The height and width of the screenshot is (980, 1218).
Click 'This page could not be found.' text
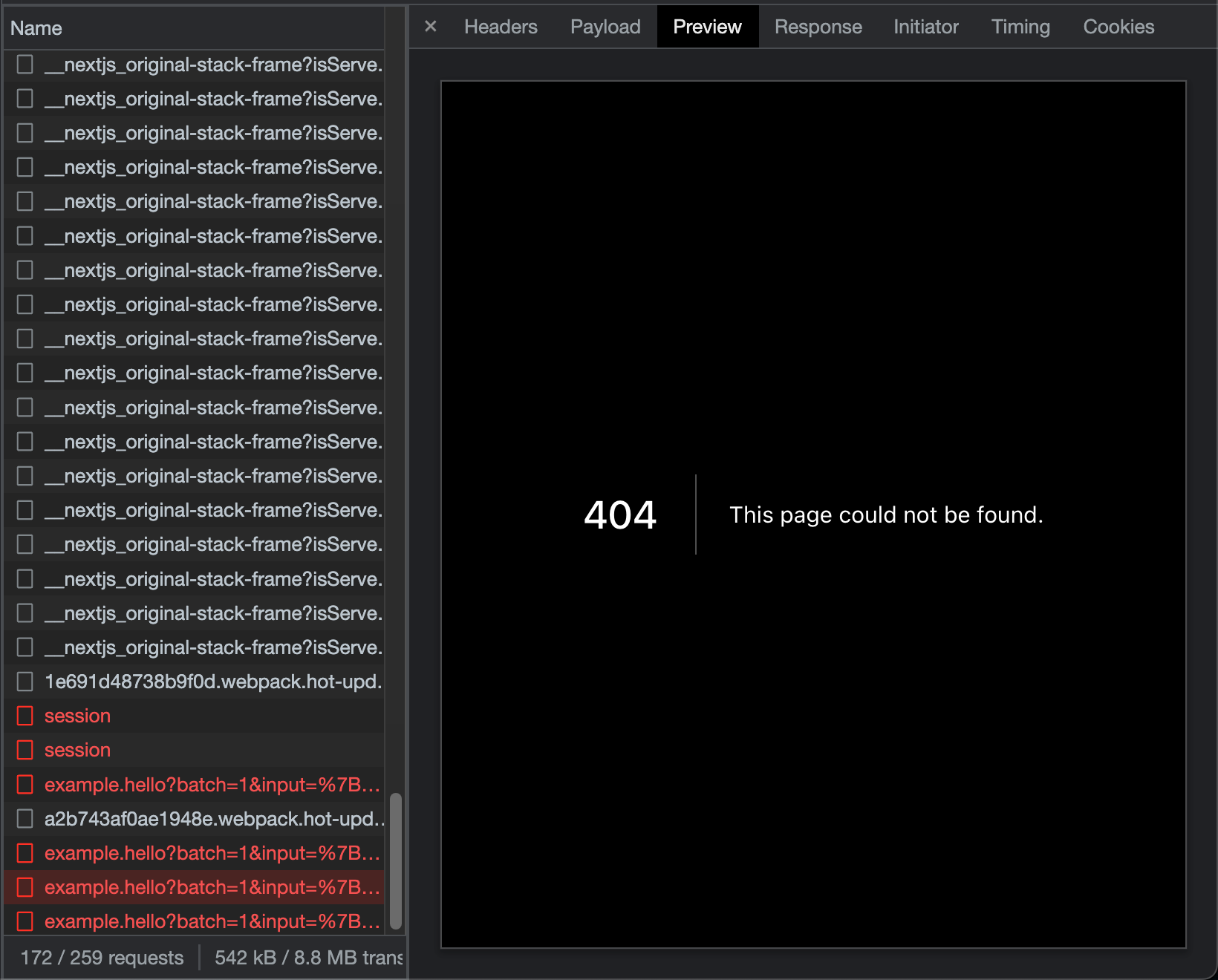886,514
